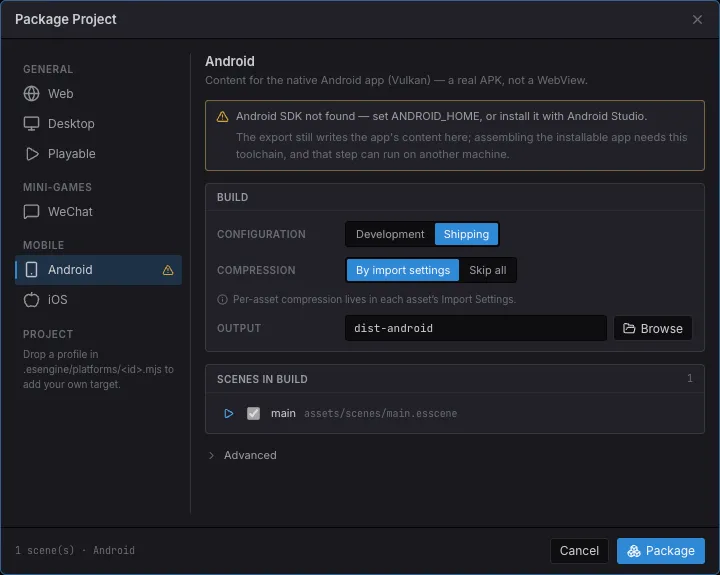Click the scene count number 1

pyautogui.click(x=690, y=378)
